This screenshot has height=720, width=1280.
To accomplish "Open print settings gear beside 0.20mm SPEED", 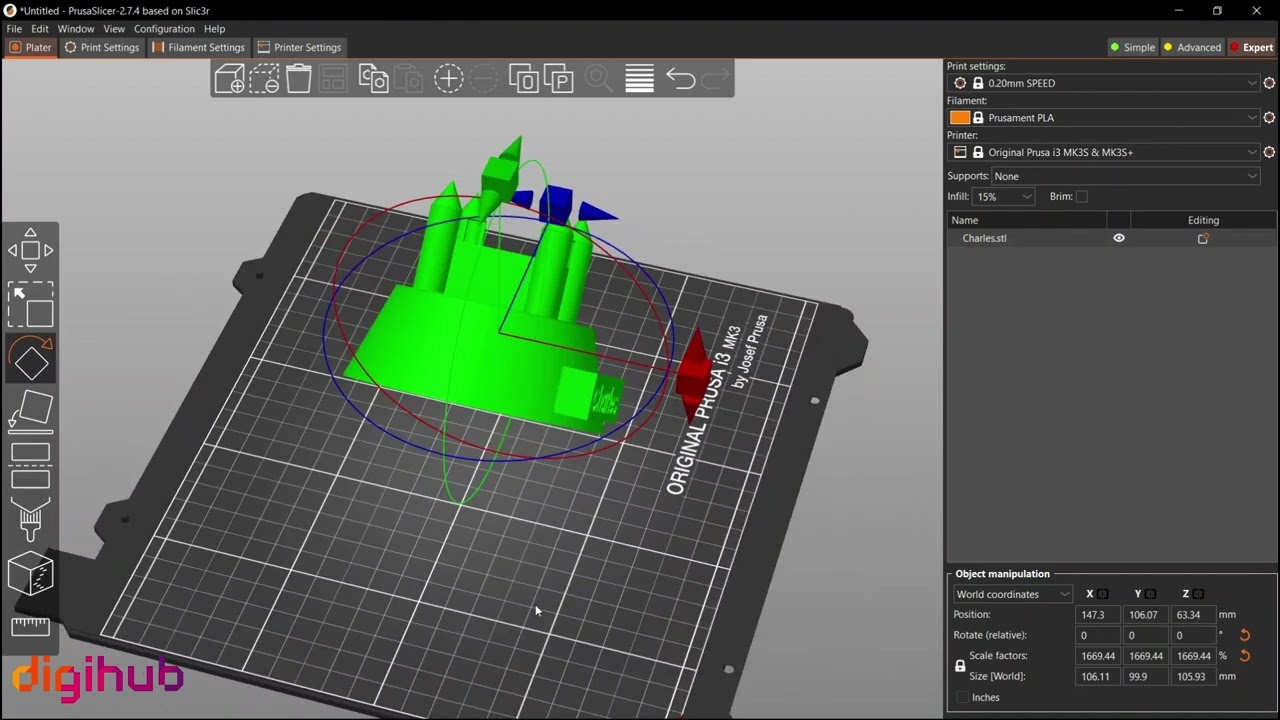I will pos(1269,83).
